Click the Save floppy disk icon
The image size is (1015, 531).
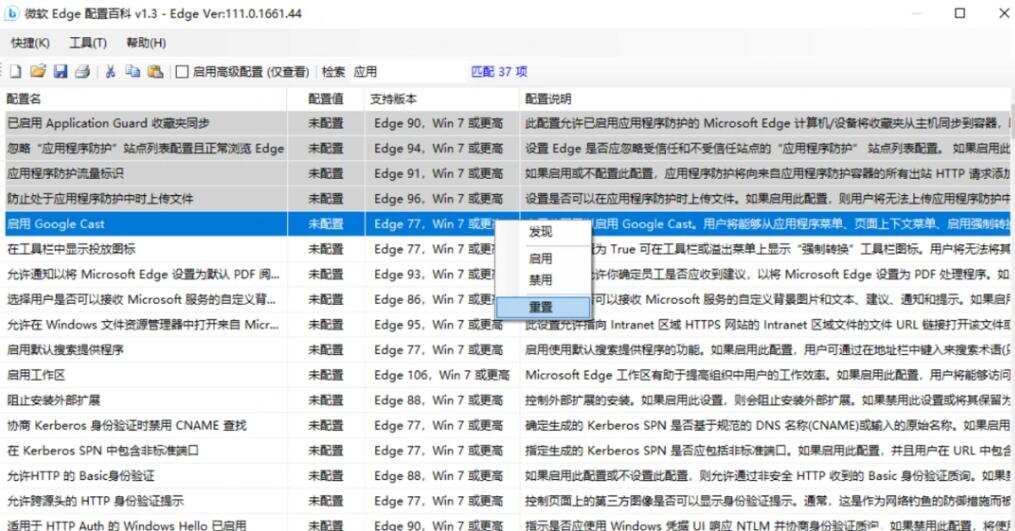pyautogui.click(x=60, y=71)
